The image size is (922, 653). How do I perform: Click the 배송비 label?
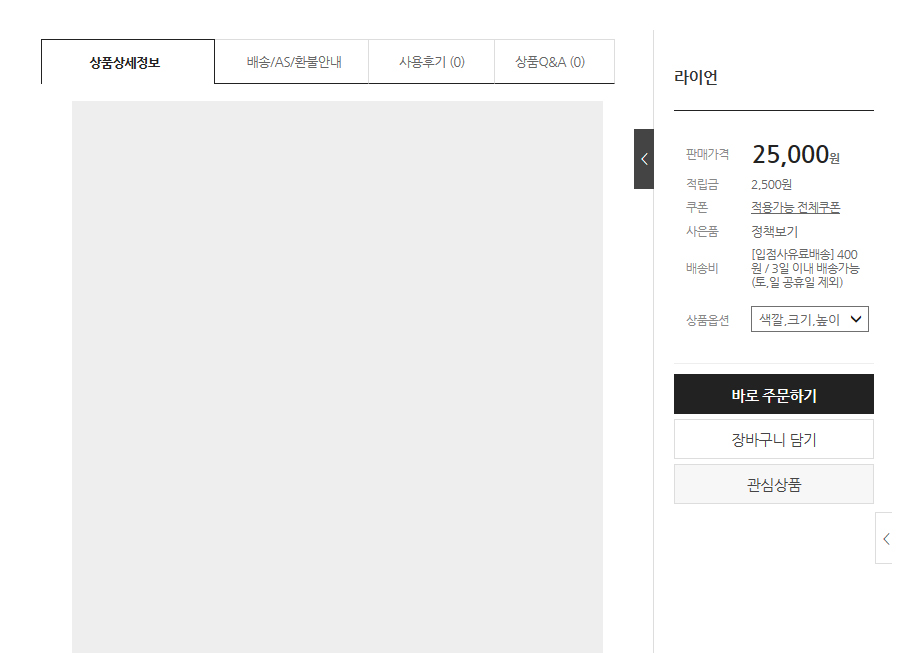(701, 268)
